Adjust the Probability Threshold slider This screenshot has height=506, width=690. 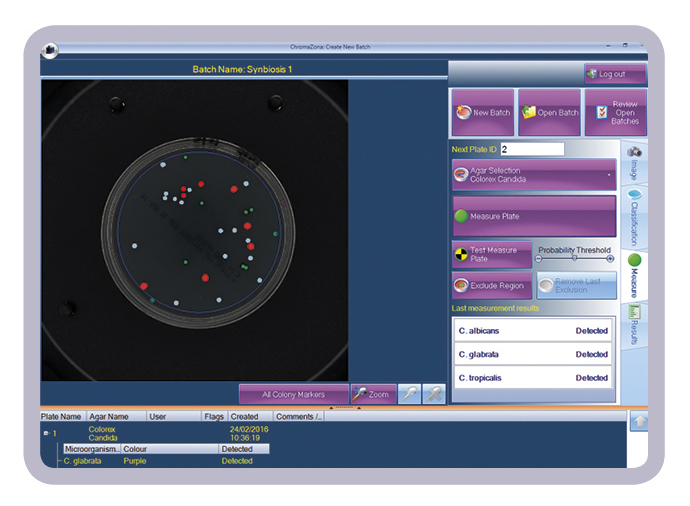click(574, 258)
